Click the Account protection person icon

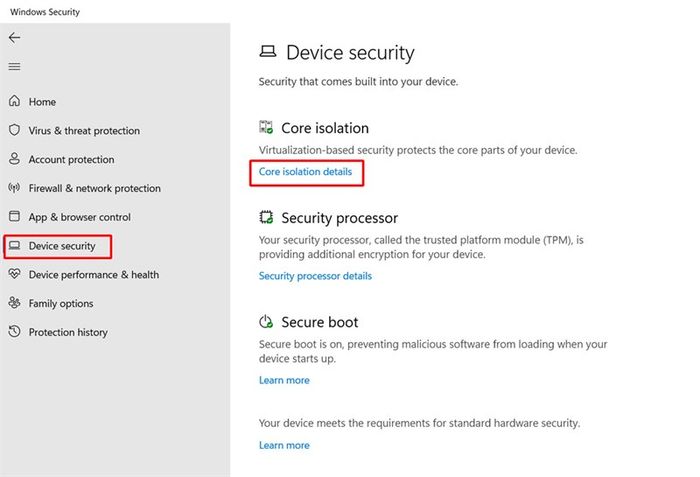pyautogui.click(x=14, y=159)
